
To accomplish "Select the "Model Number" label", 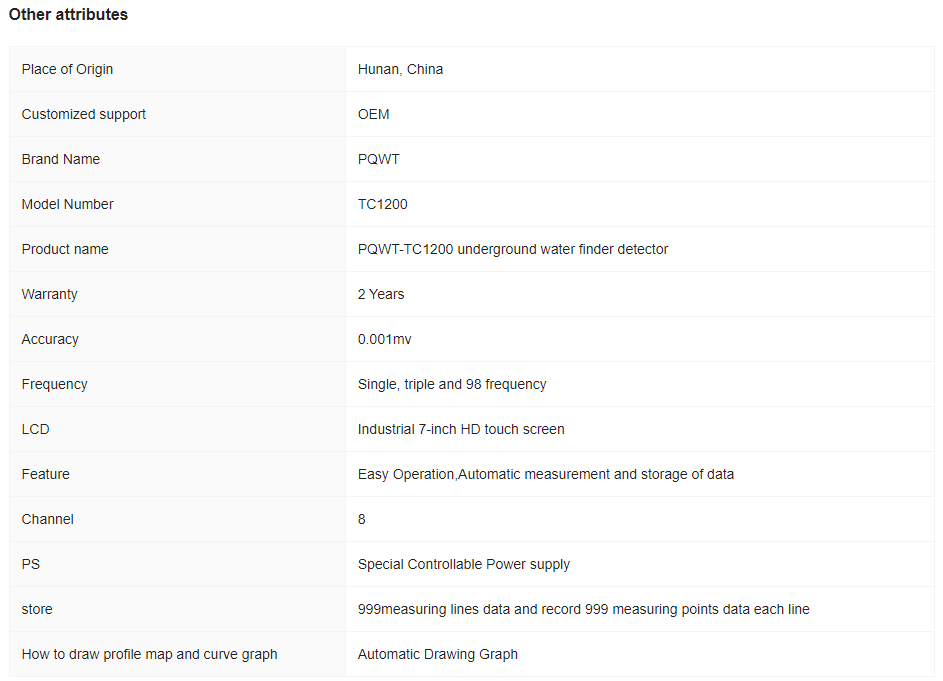I will 67,204.
